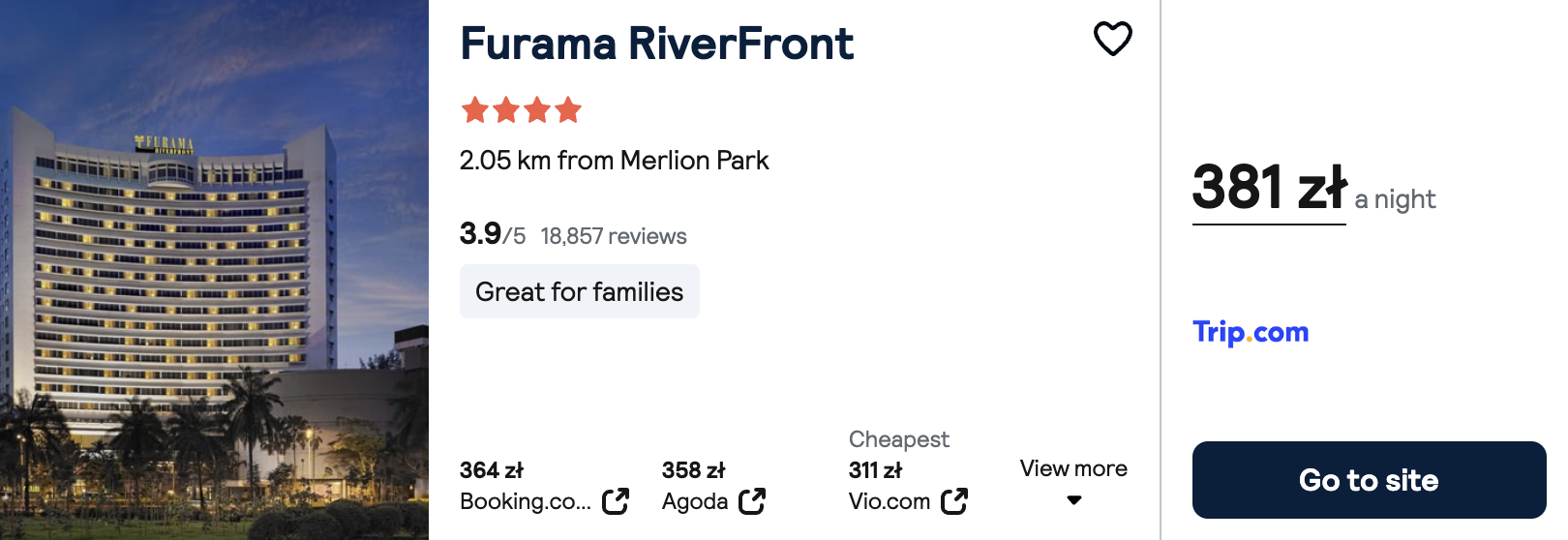The image size is (1568, 540).
Task: Select the cheapest 311 zł Vio.com price
Action: [x=875, y=470]
